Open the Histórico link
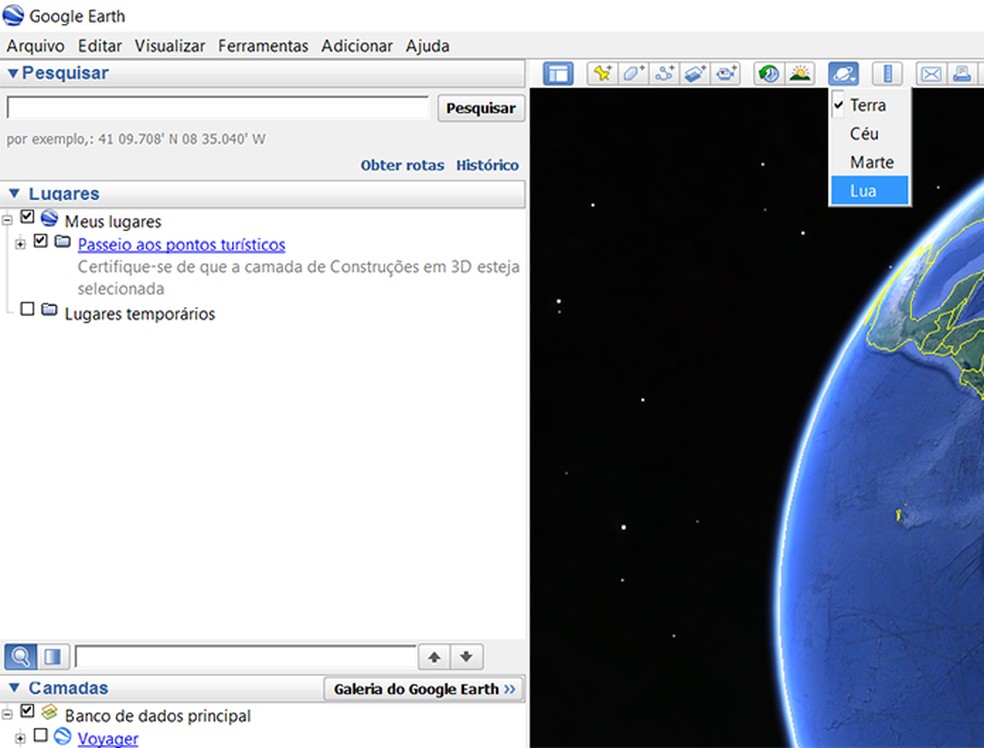Viewport: 984px width, 748px height. [x=488, y=165]
